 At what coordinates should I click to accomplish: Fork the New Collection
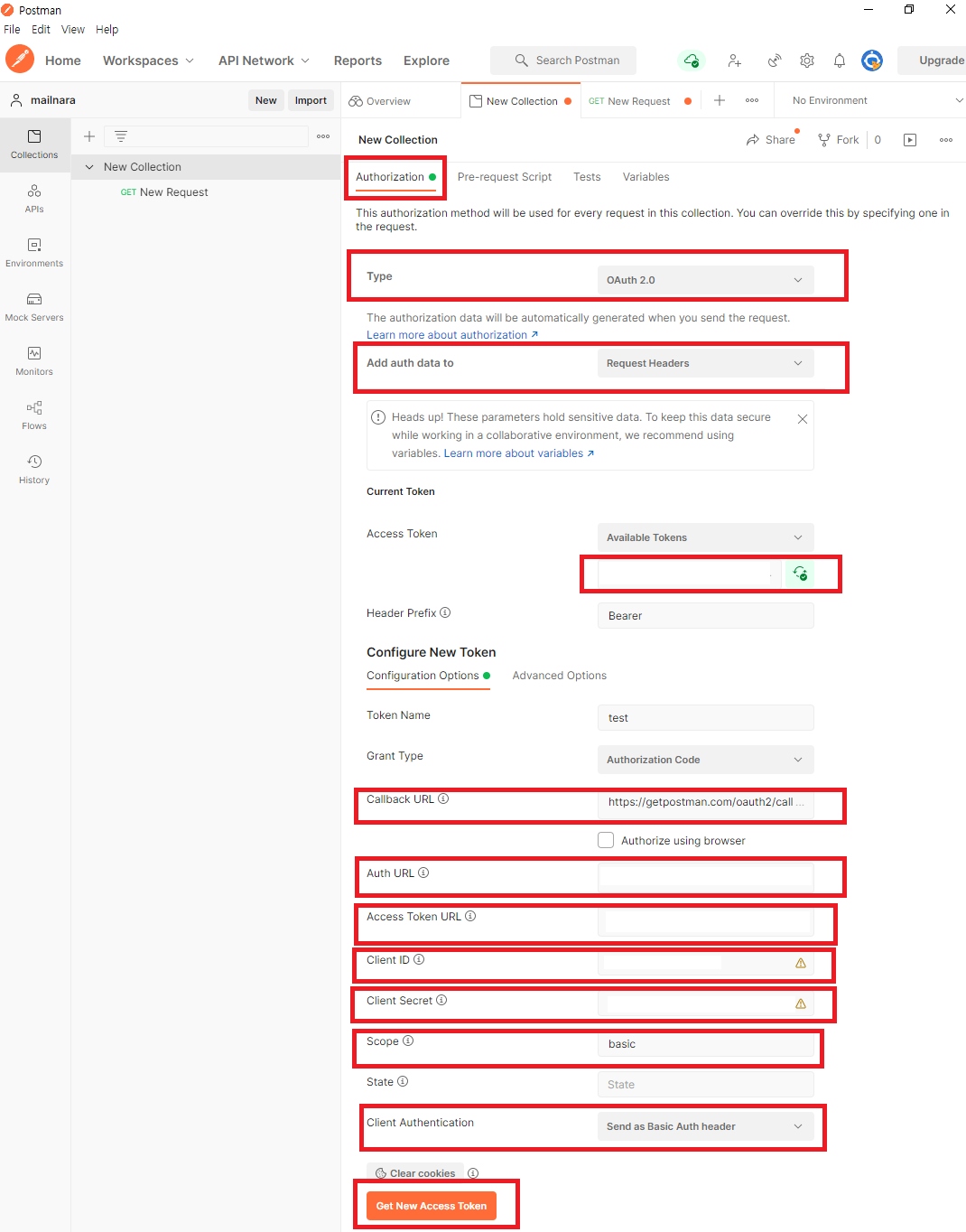(839, 140)
